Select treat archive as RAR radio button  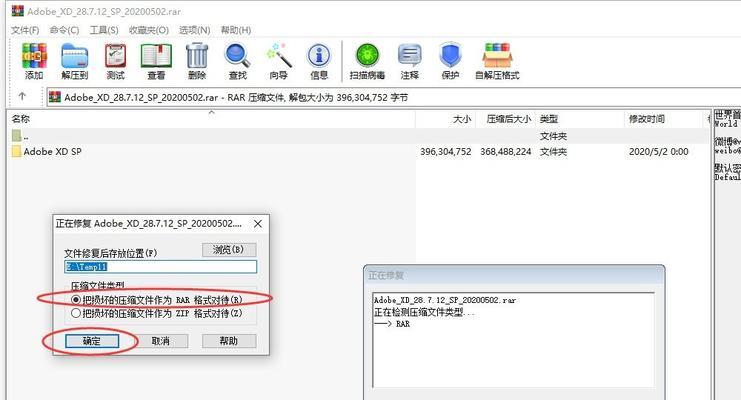[x=76, y=300]
